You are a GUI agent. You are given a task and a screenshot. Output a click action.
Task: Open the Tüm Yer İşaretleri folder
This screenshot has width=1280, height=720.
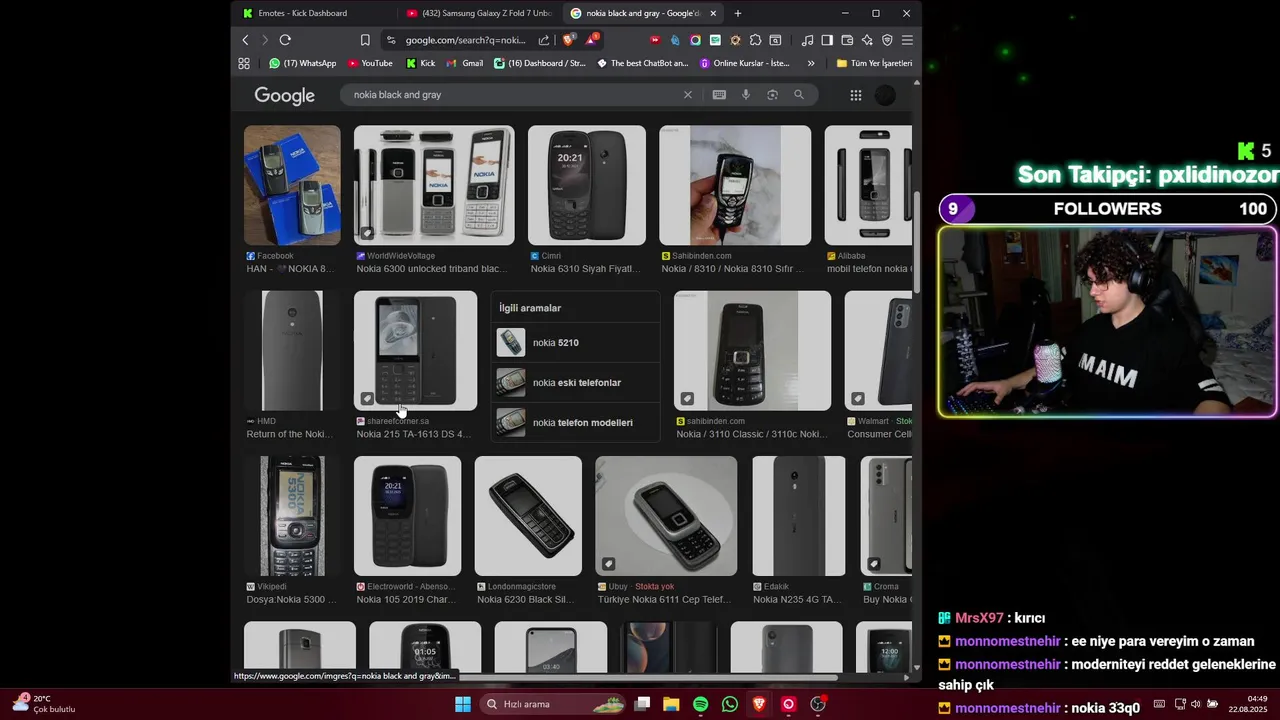[875, 63]
